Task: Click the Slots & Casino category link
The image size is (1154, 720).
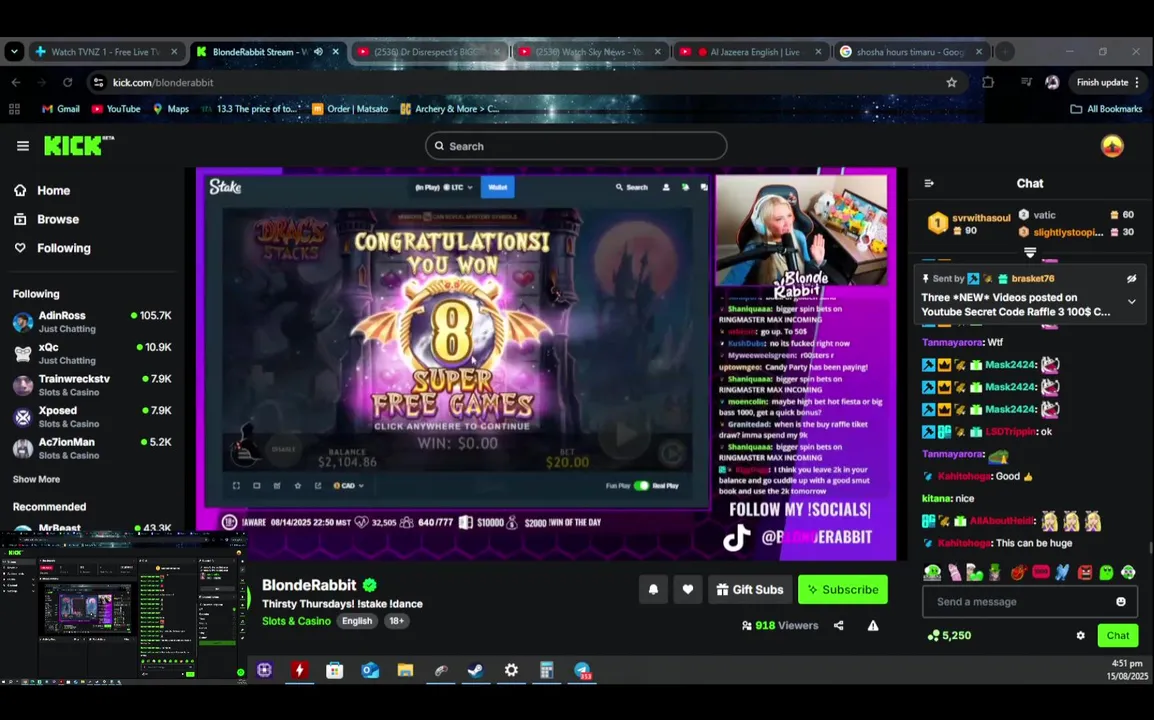Action: click(x=296, y=621)
